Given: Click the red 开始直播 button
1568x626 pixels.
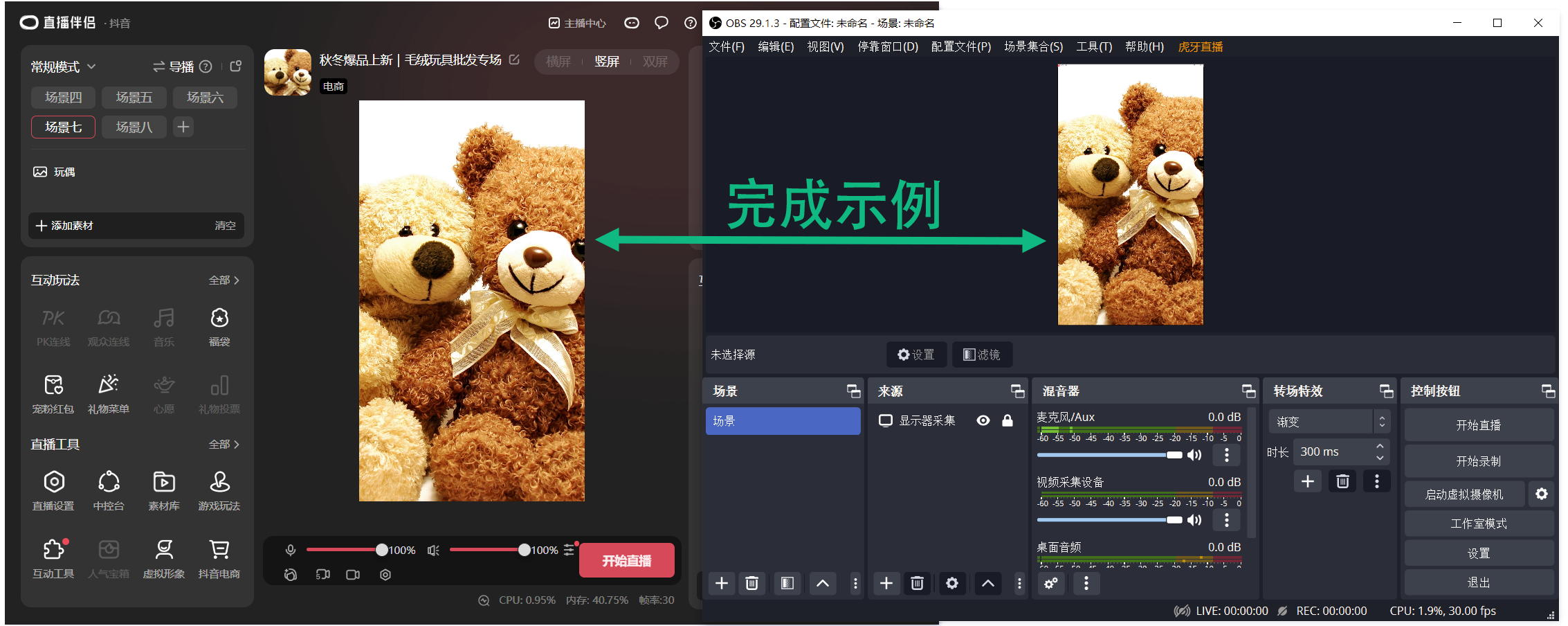Looking at the screenshot, I should pos(626,560).
